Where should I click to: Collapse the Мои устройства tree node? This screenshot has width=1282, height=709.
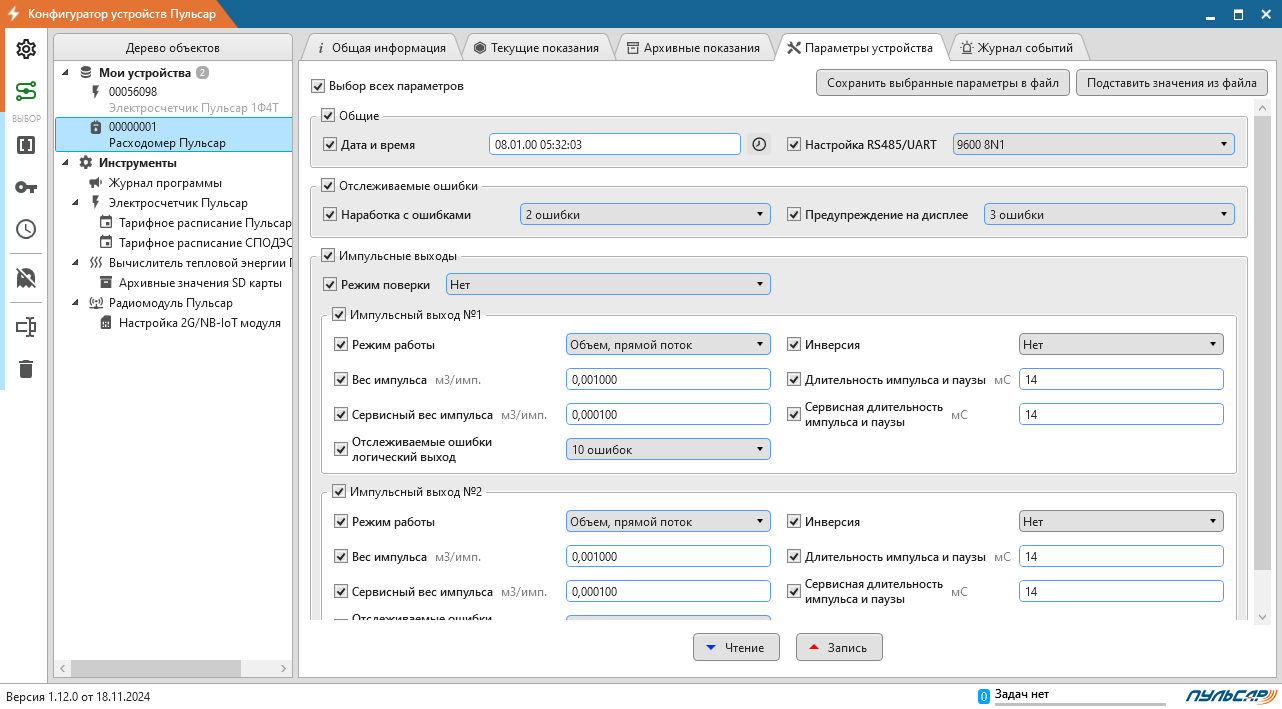66,73
